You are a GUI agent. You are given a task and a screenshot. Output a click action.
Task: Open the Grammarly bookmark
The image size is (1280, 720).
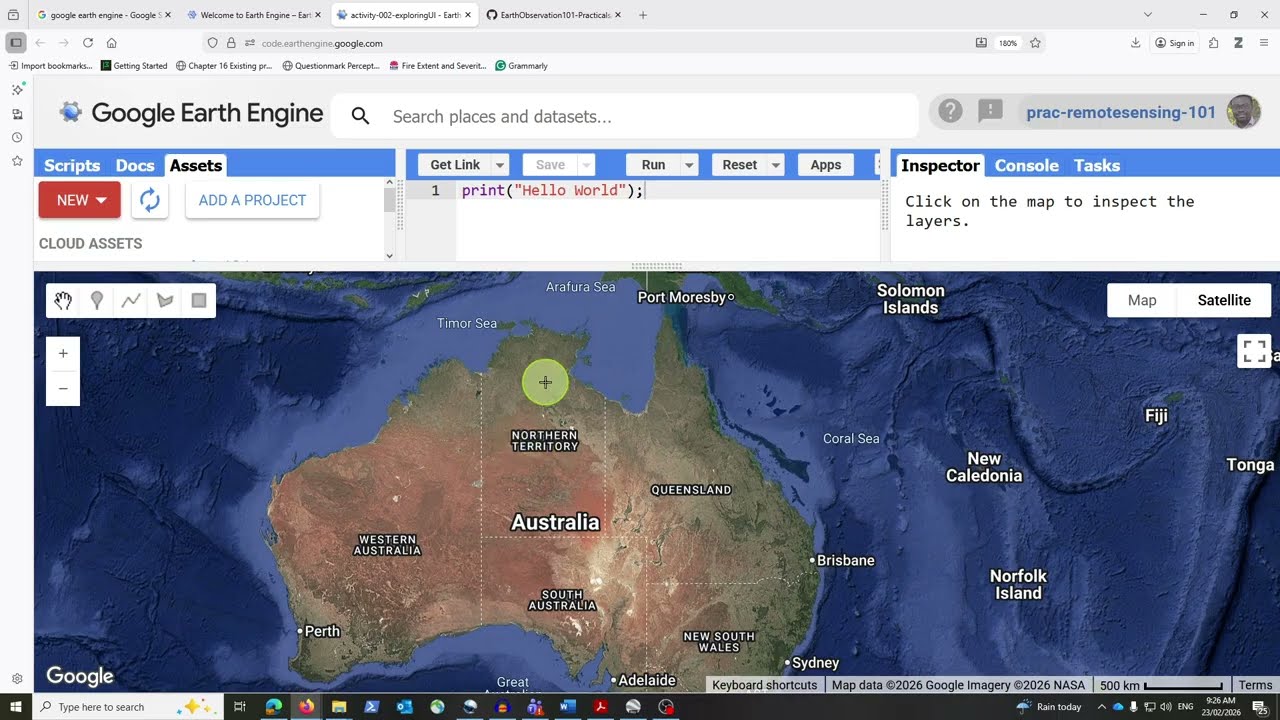(522, 66)
